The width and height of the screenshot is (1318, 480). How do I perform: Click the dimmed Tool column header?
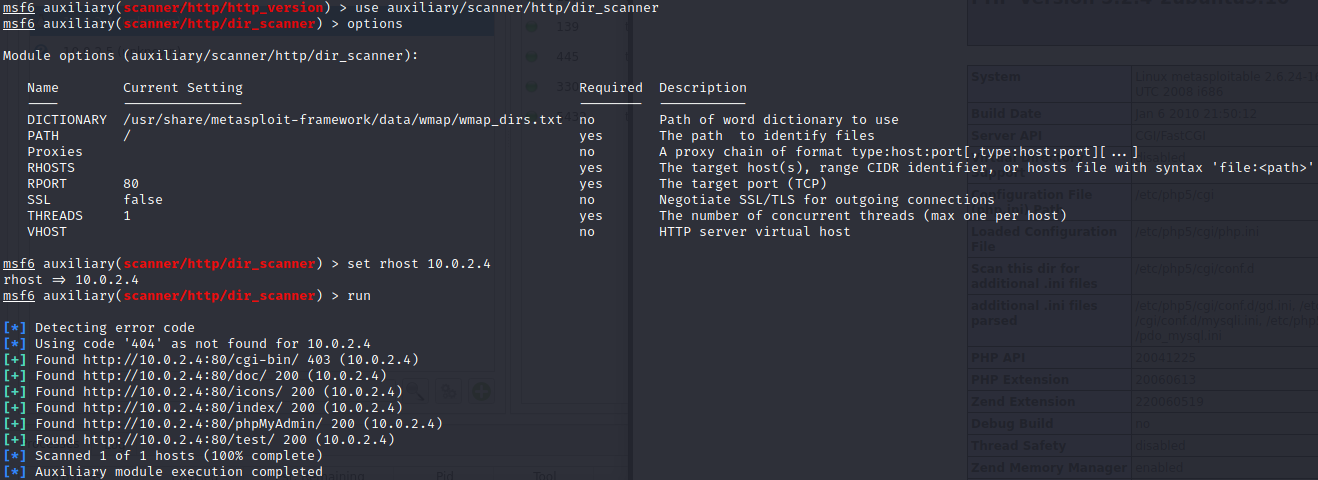[x=545, y=476]
